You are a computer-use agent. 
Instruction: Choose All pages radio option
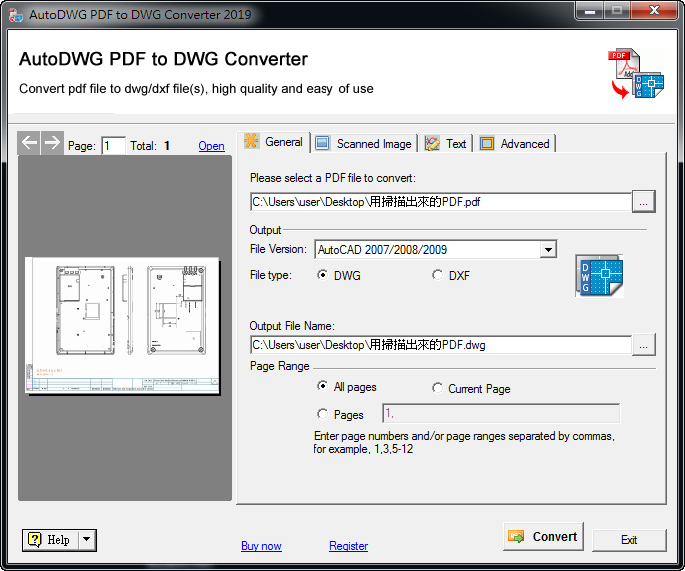tap(322, 386)
